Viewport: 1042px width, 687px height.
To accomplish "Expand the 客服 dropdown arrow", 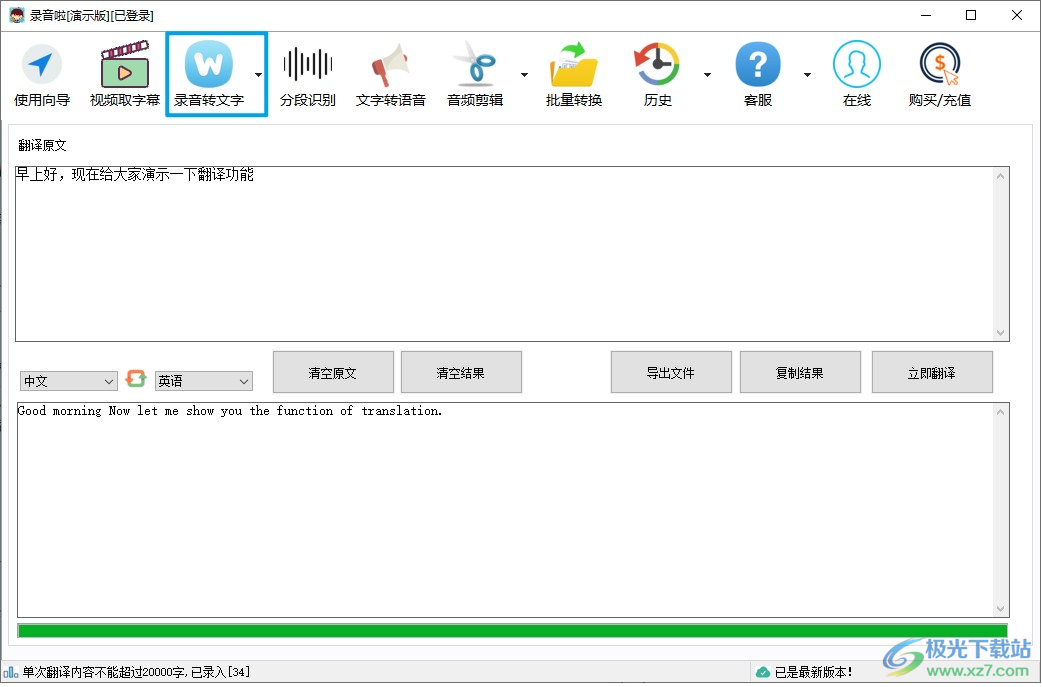I will point(807,74).
